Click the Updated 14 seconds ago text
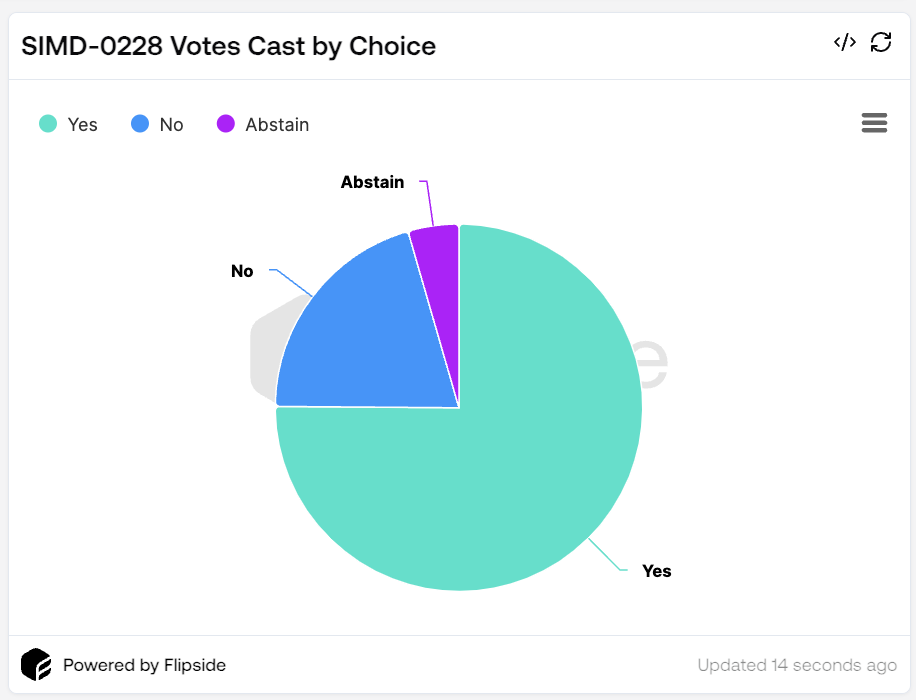 click(x=796, y=664)
